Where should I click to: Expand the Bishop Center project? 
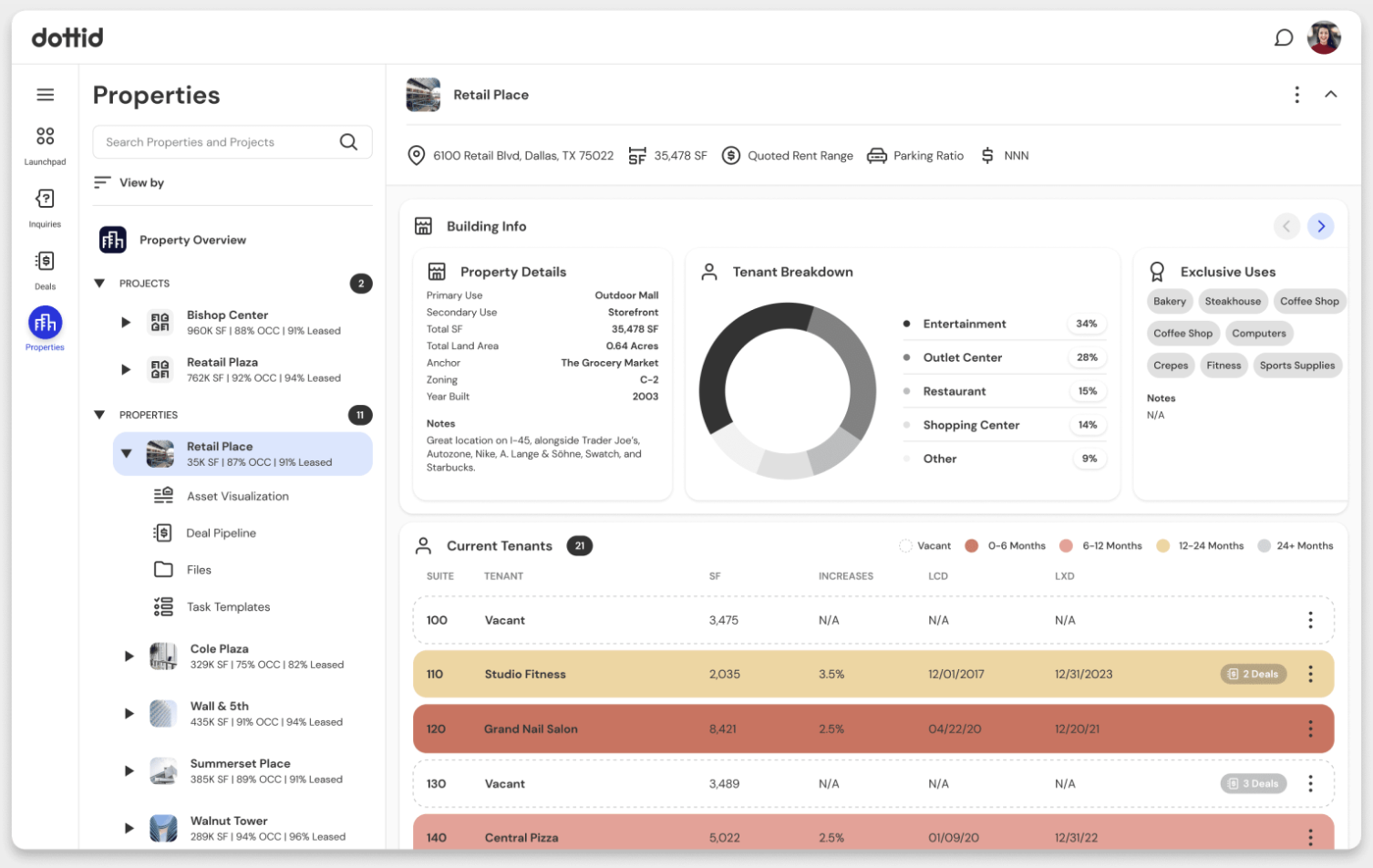[126, 322]
